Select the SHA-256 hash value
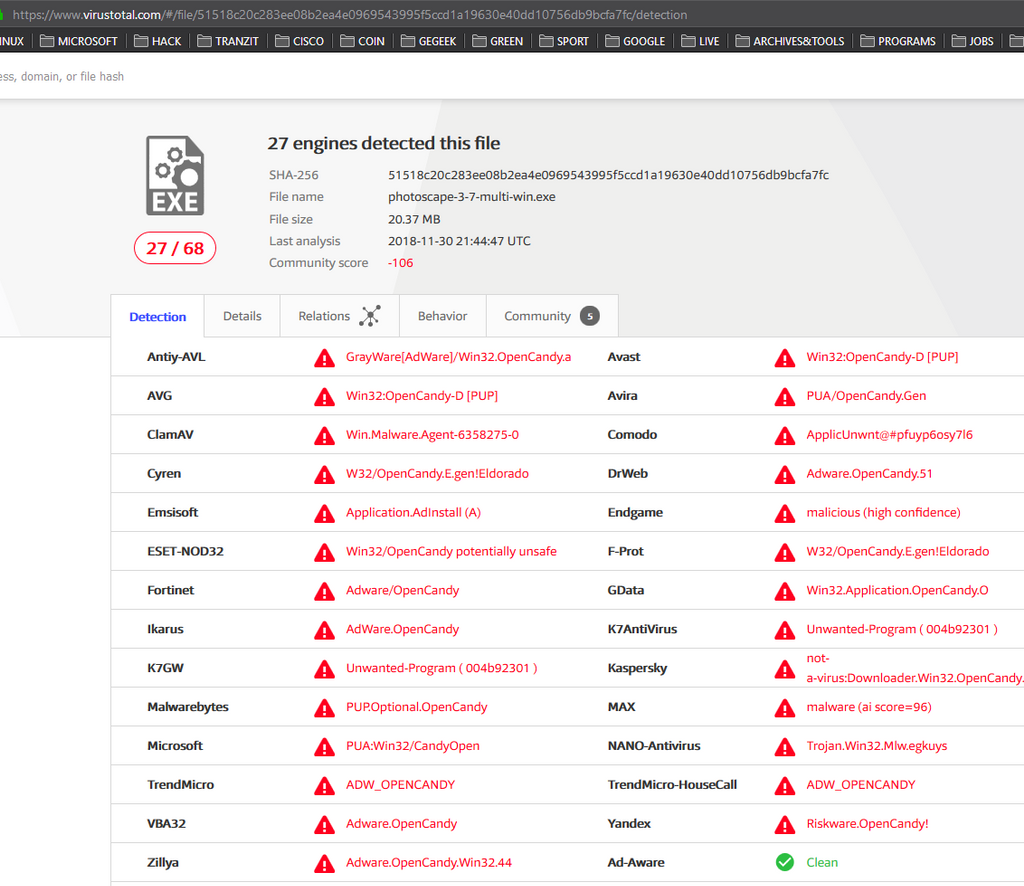The width and height of the screenshot is (1024, 886). (608, 175)
